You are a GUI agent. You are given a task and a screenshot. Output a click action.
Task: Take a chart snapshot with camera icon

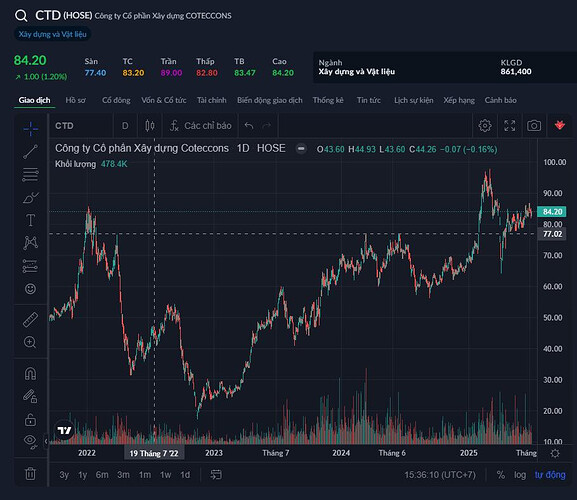click(x=534, y=126)
